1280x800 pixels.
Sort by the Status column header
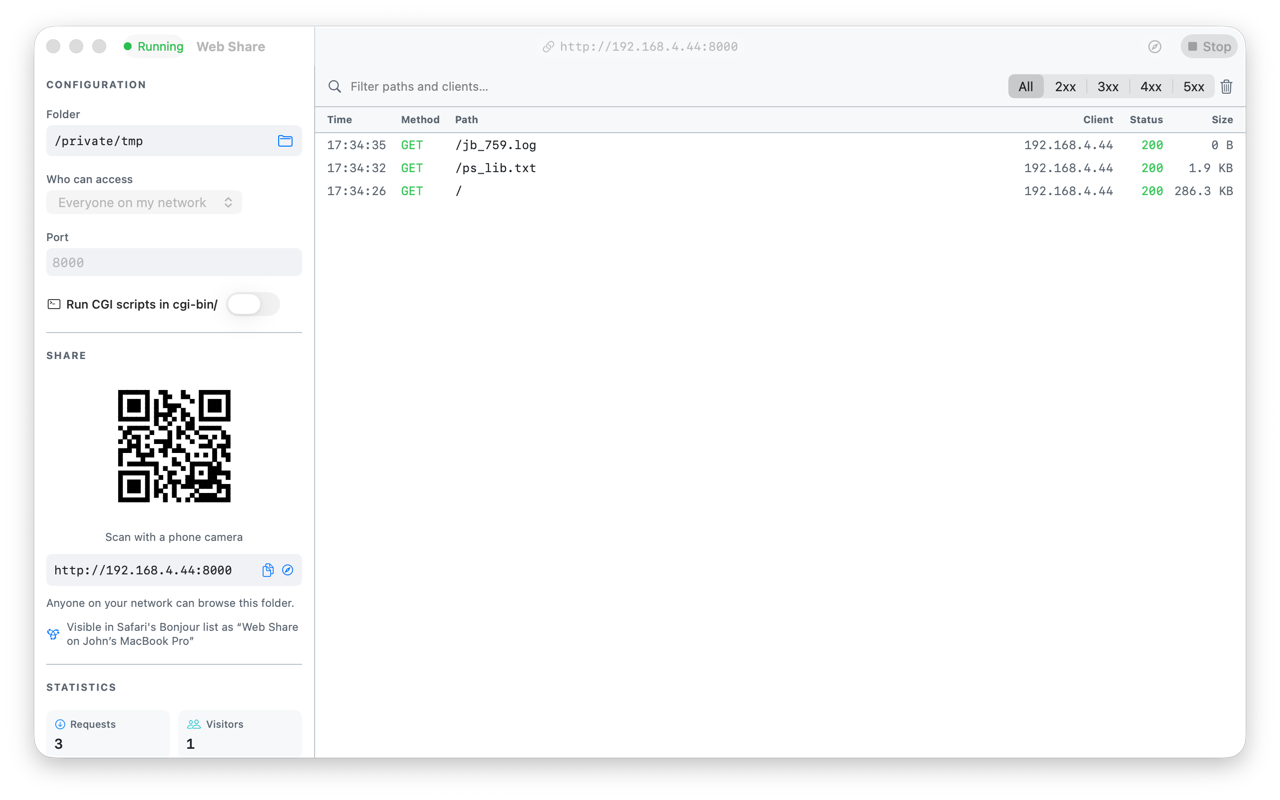click(1146, 120)
